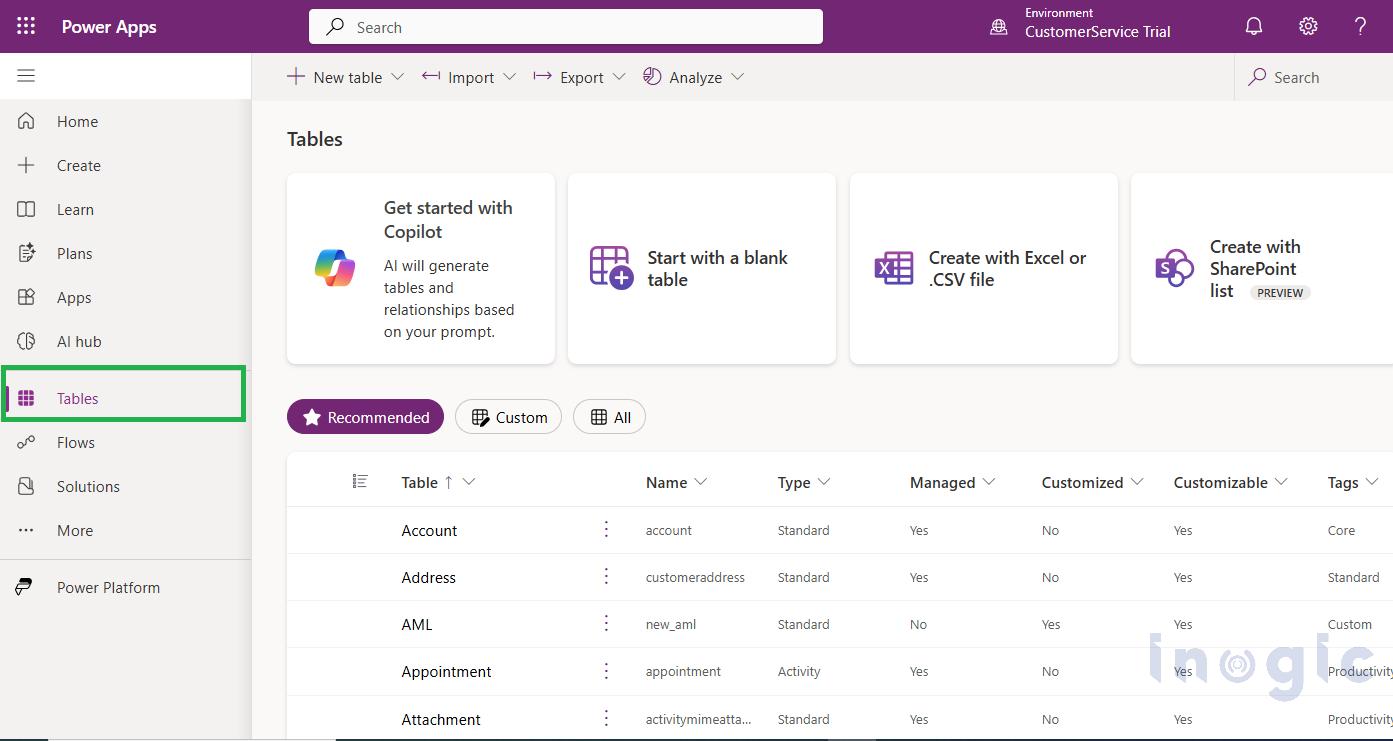The image size is (1393, 741).
Task: Click the top search input field
Action: point(565,26)
